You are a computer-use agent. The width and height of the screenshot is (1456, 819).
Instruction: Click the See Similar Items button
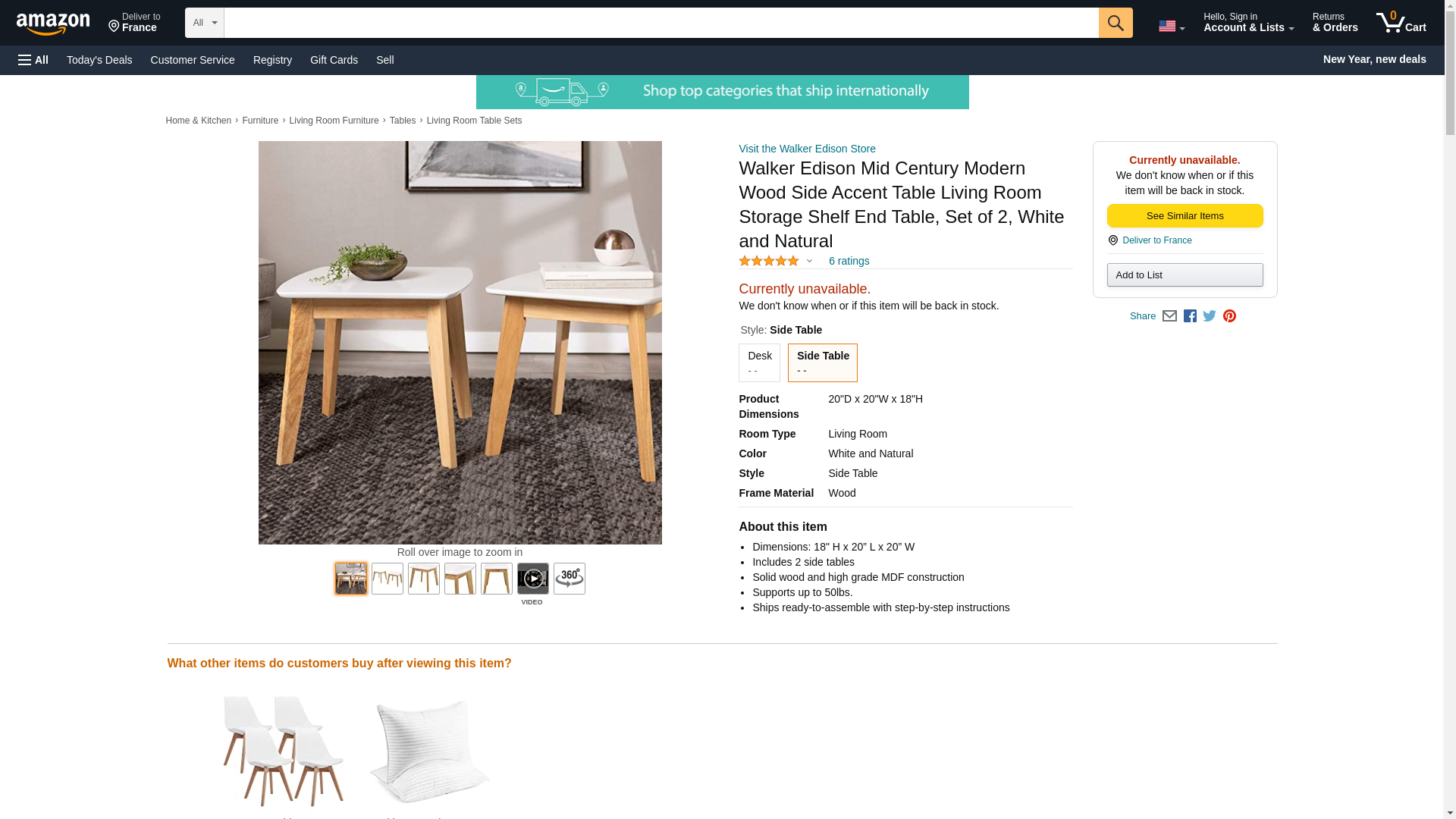click(1185, 216)
